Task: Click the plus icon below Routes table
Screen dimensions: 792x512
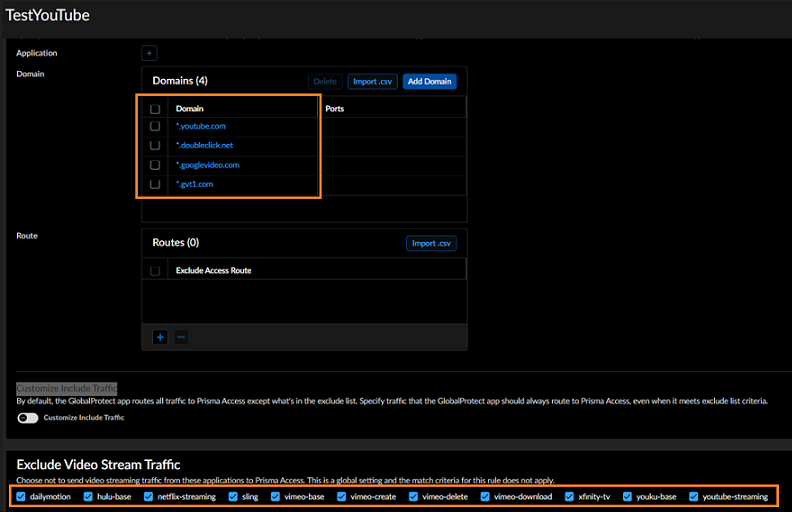Action: (x=160, y=337)
